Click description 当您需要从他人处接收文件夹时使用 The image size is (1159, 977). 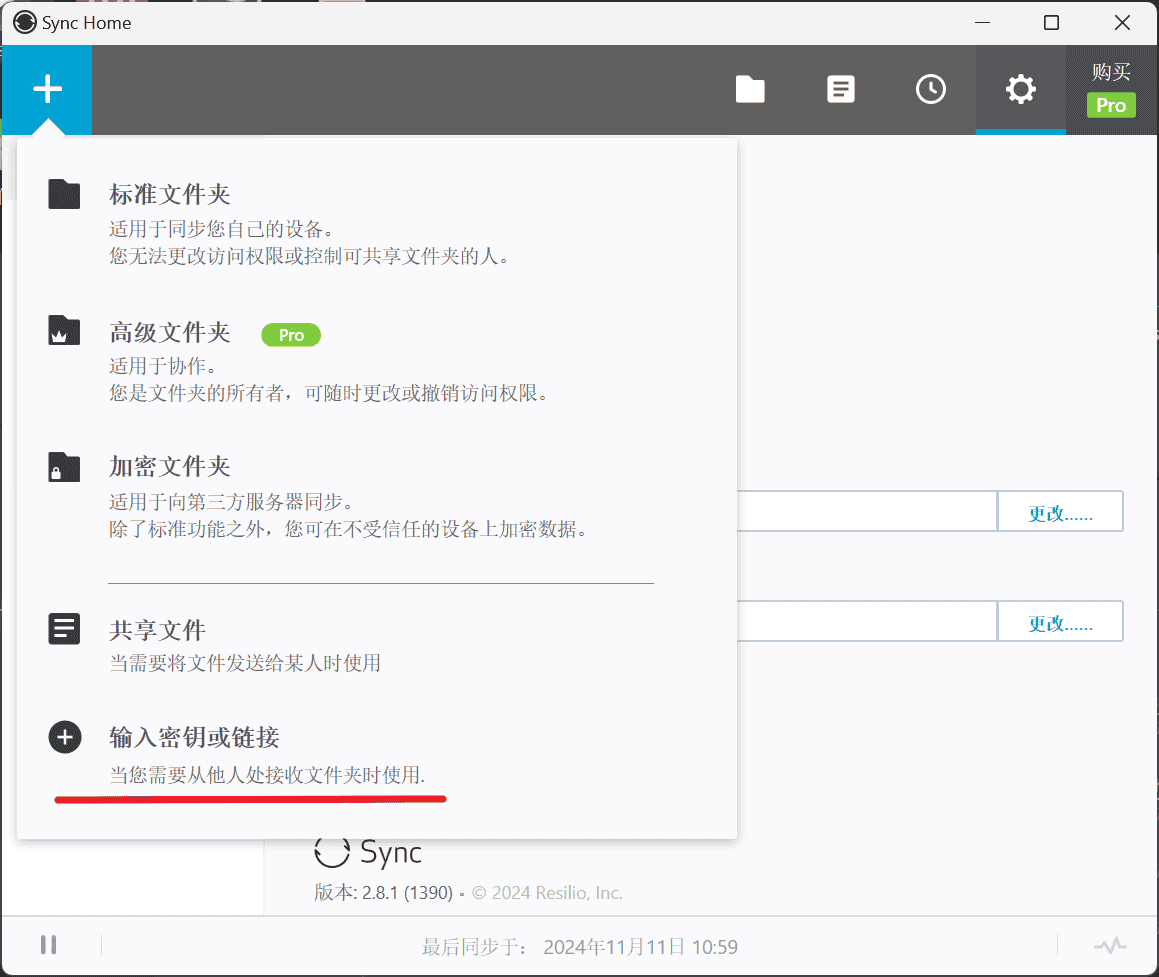click(268, 775)
